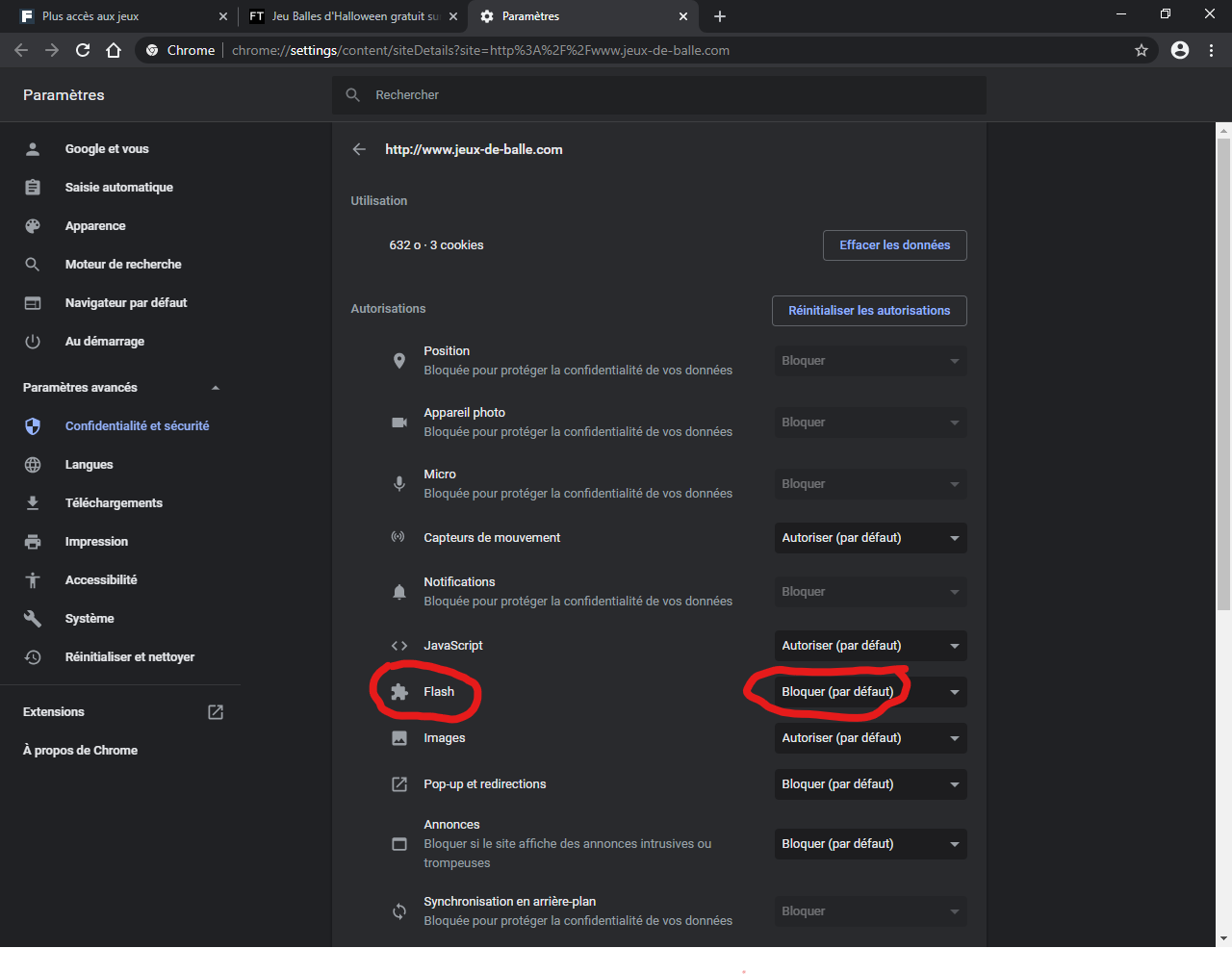Click Effacer les données button
The width and height of the screenshot is (1232, 974).
(895, 245)
